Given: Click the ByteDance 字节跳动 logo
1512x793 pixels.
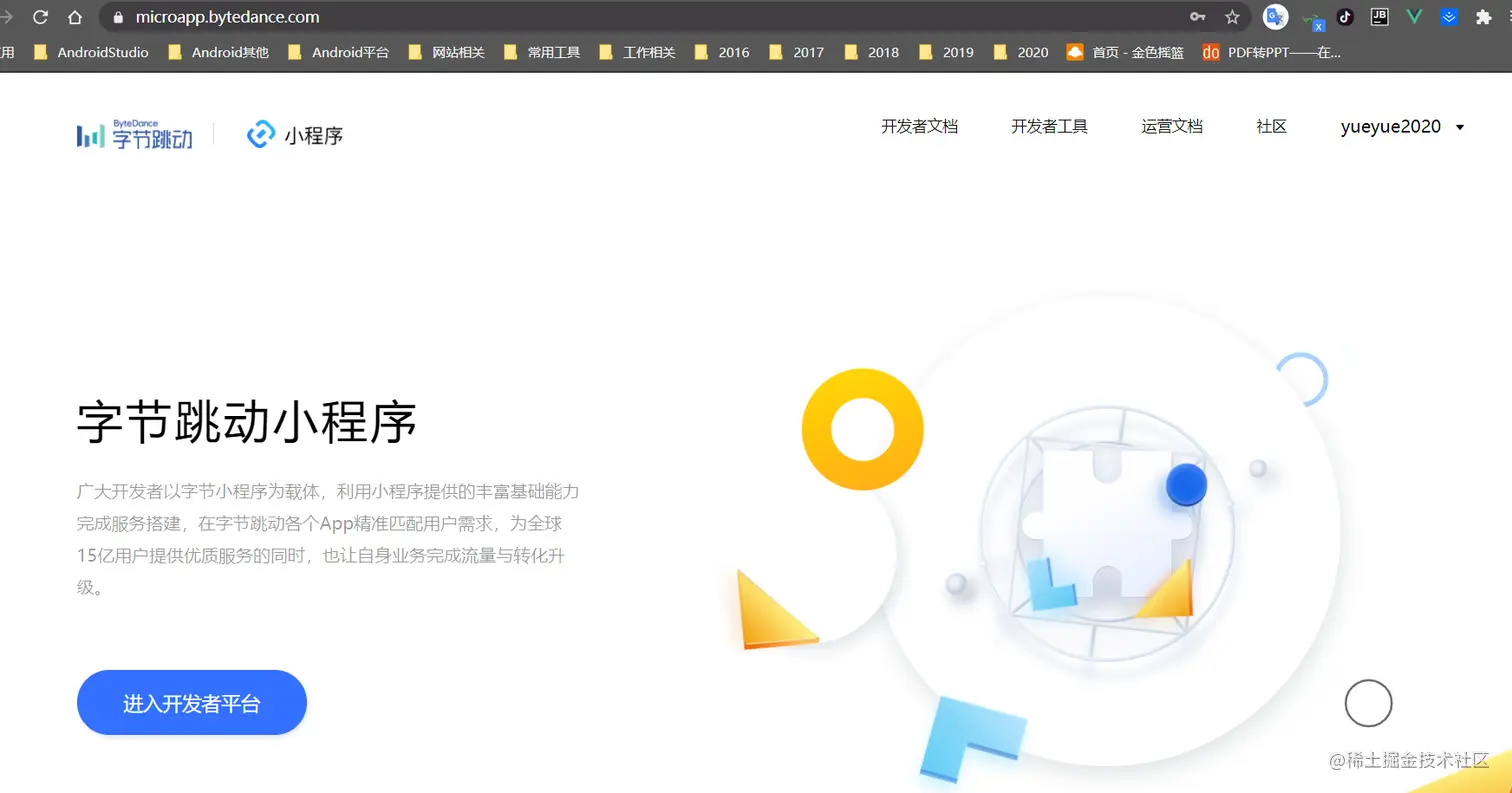Looking at the screenshot, I should [135, 134].
